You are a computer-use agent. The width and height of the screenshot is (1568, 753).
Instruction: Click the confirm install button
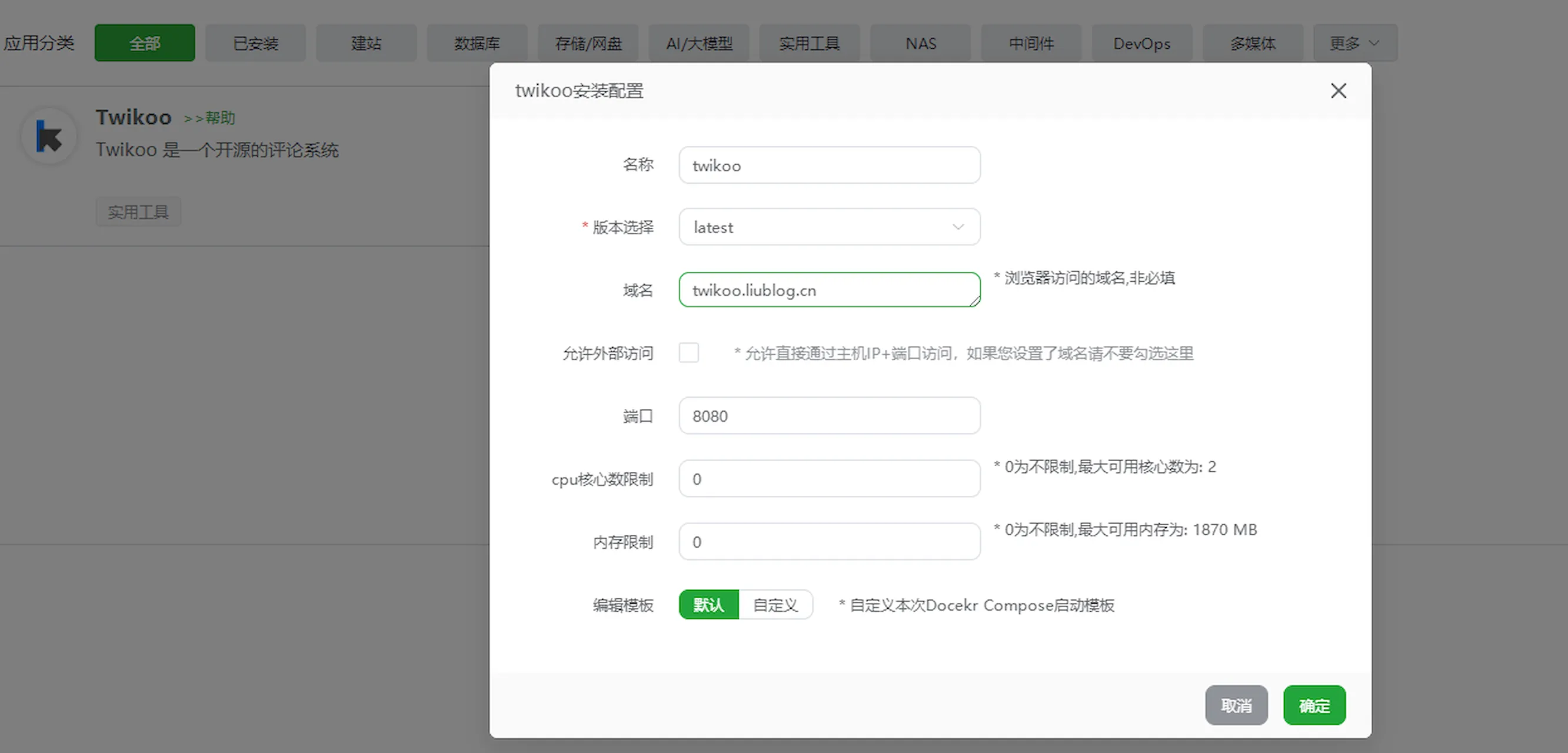click(x=1314, y=705)
